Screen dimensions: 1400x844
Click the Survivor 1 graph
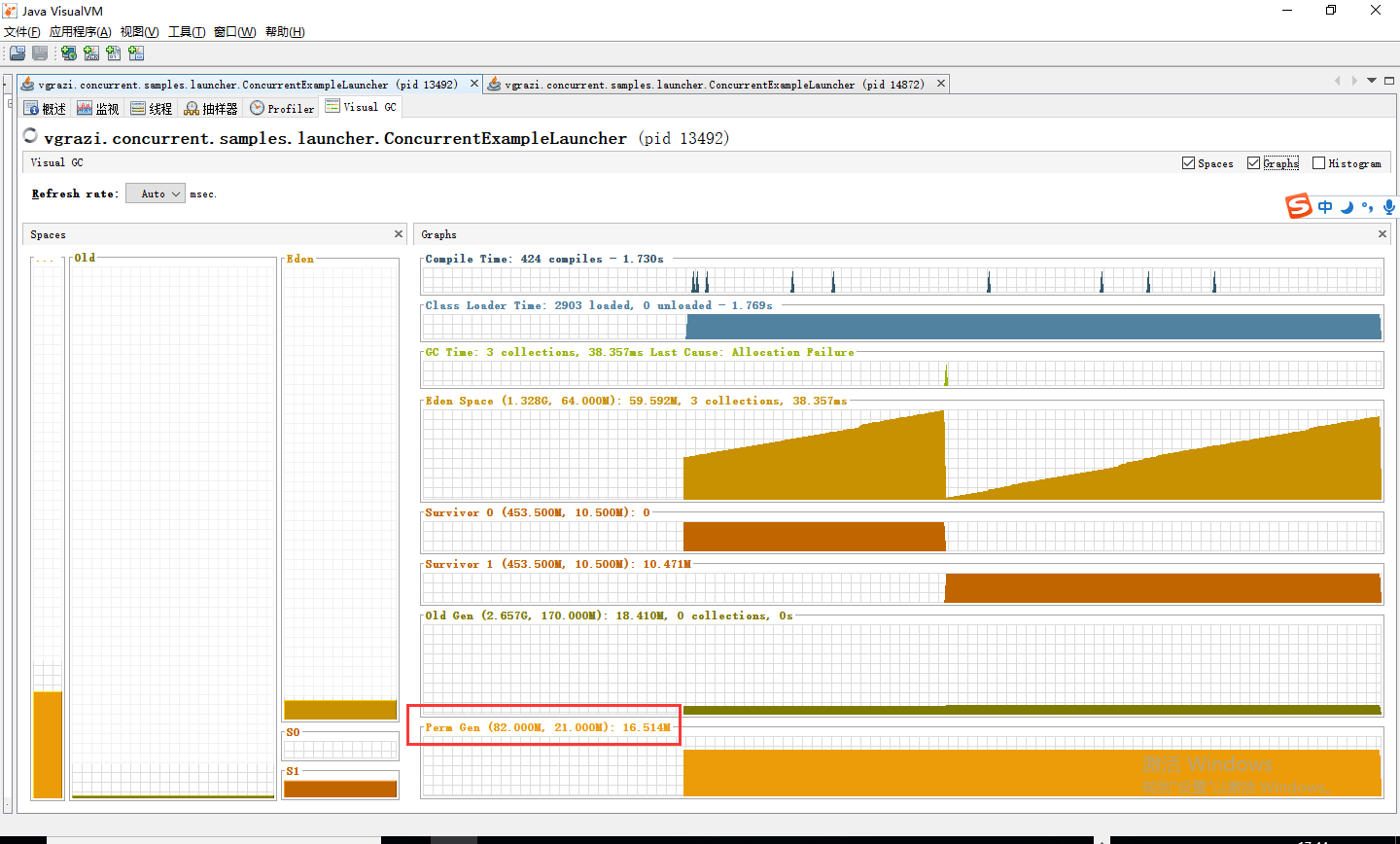(x=901, y=587)
